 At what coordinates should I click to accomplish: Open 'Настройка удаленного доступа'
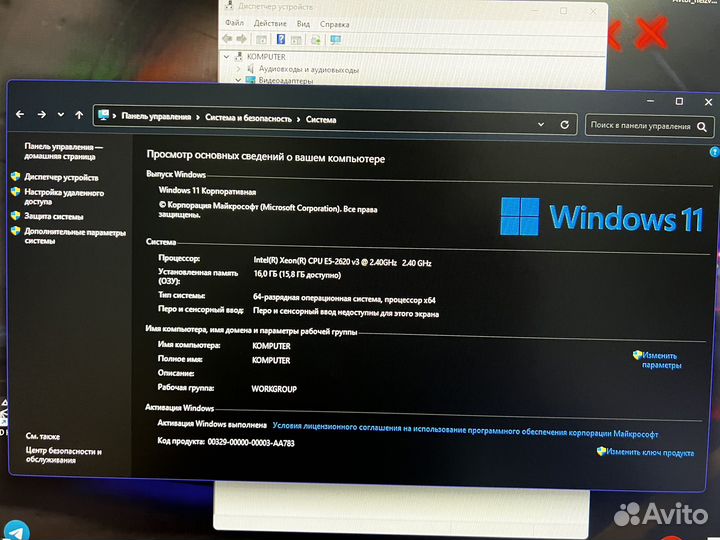(x=64, y=197)
